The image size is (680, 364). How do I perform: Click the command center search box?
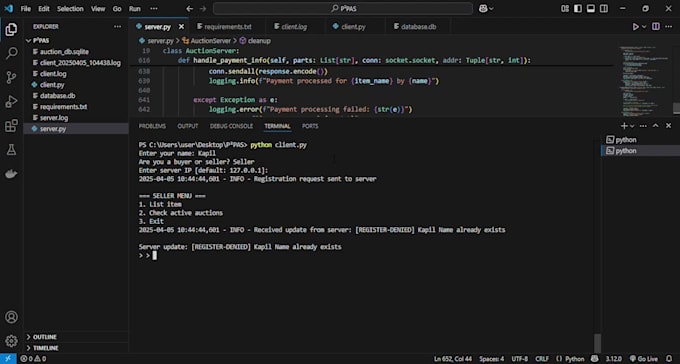(343, 9)
